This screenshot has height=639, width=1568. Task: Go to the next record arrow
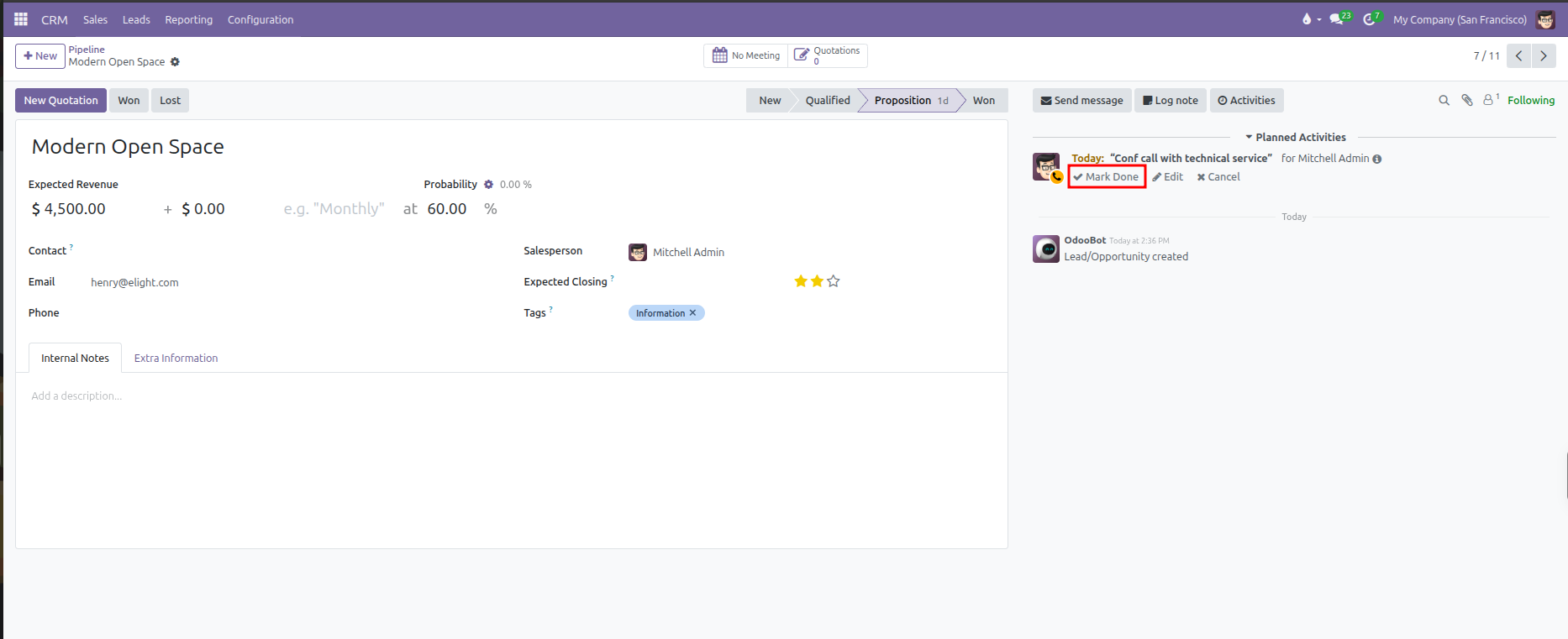pyautogui.click(x=1544, y=56)
